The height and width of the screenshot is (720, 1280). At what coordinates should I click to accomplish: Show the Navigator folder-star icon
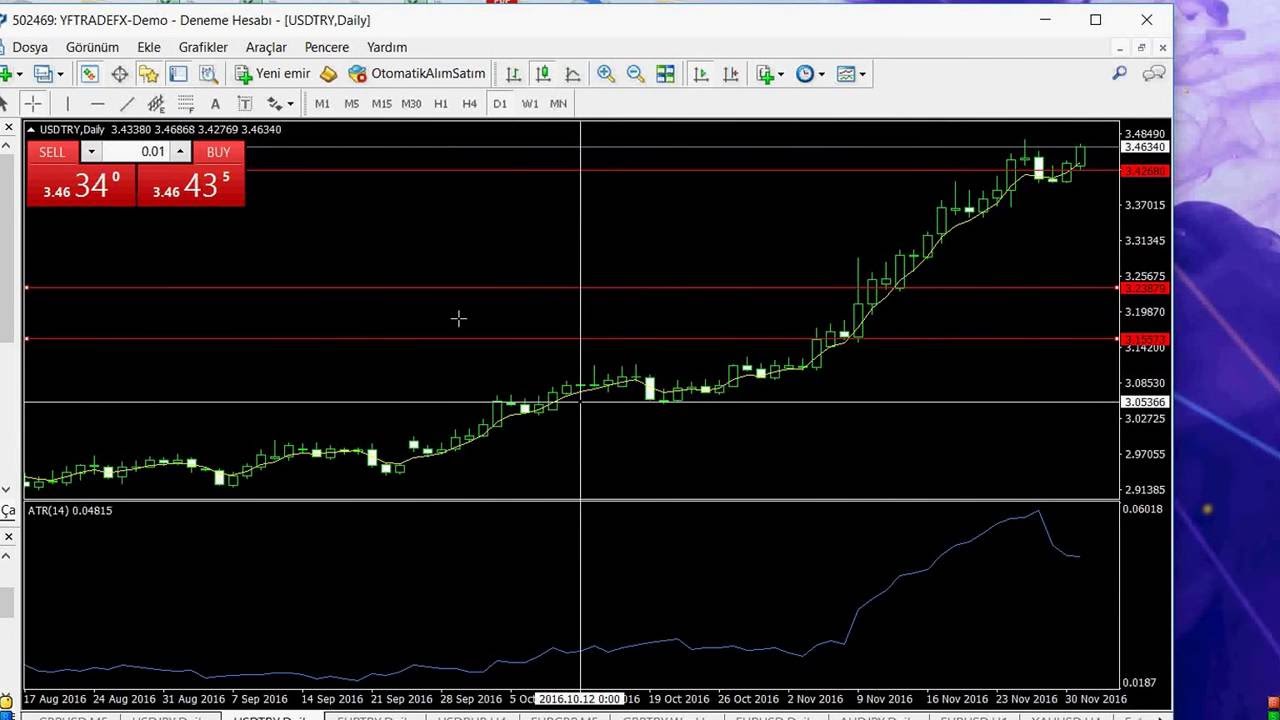[x=149, y=74]
